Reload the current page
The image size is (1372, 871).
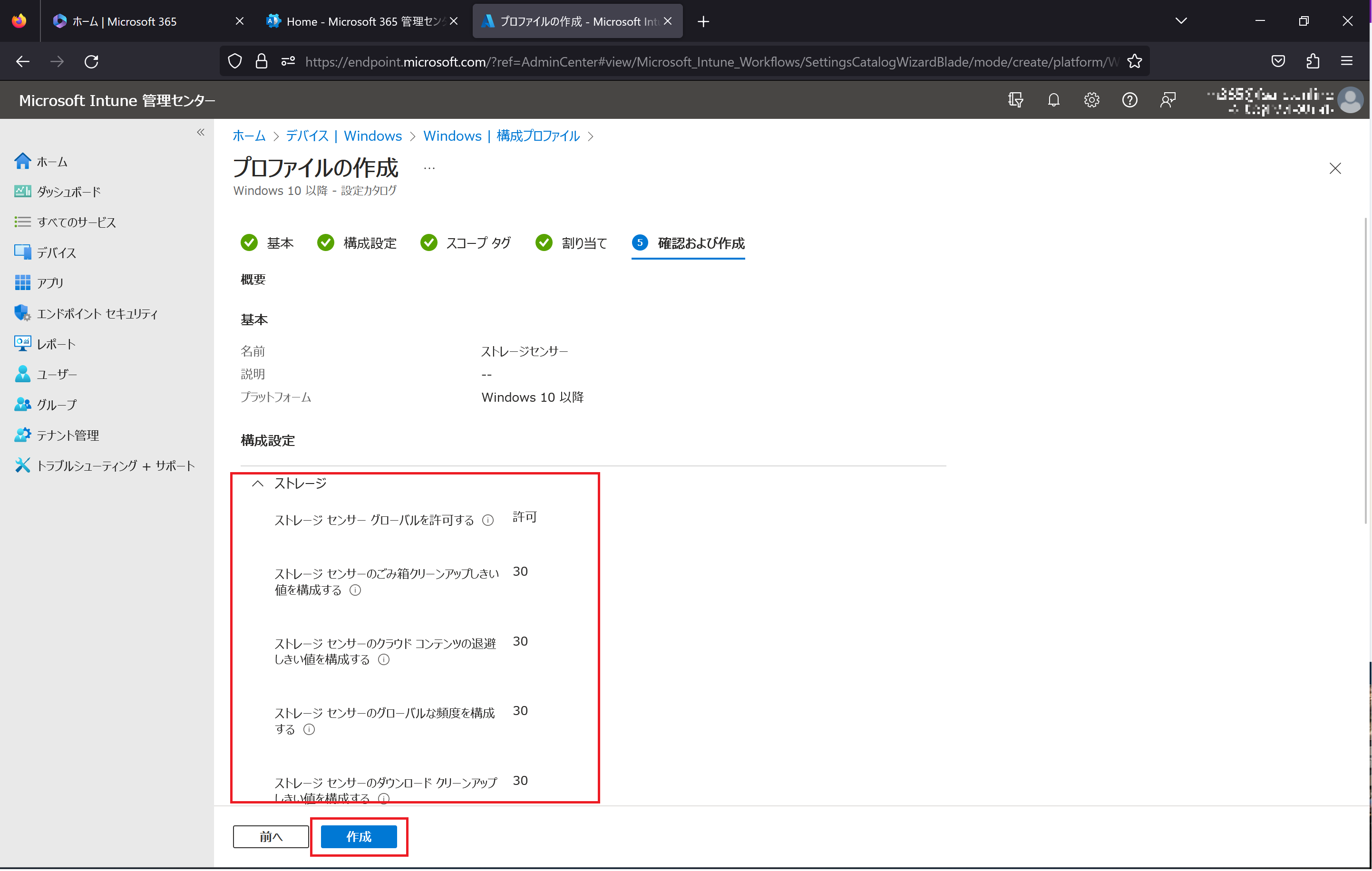(92, 61)
